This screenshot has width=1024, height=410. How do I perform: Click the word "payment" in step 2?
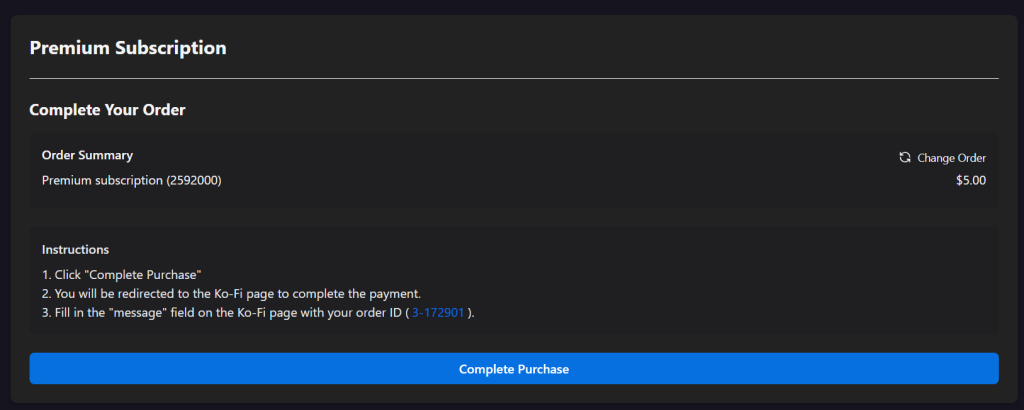click(x=395, y=294)
